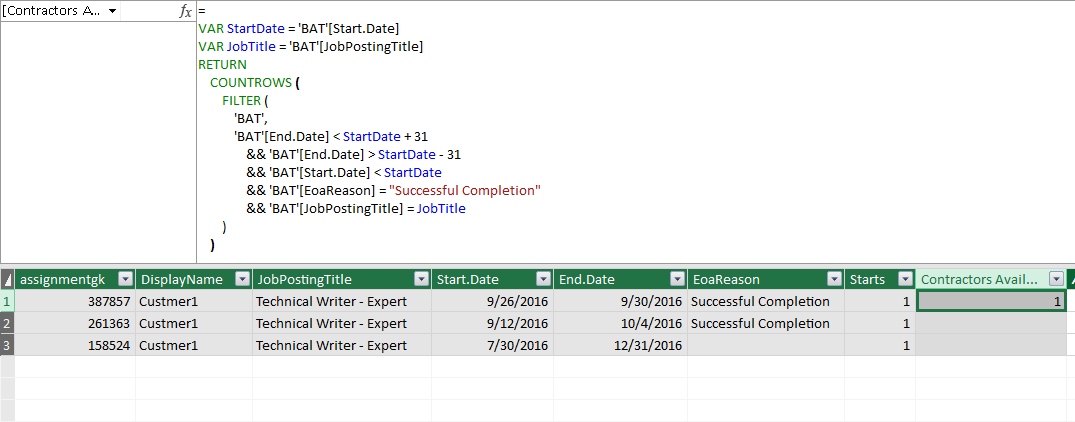The width and height of the screenshot is (1075, 422).
Task: Click the Successful Completion cell in row 2
Action: pyautogui.click(x=766, y=323)
